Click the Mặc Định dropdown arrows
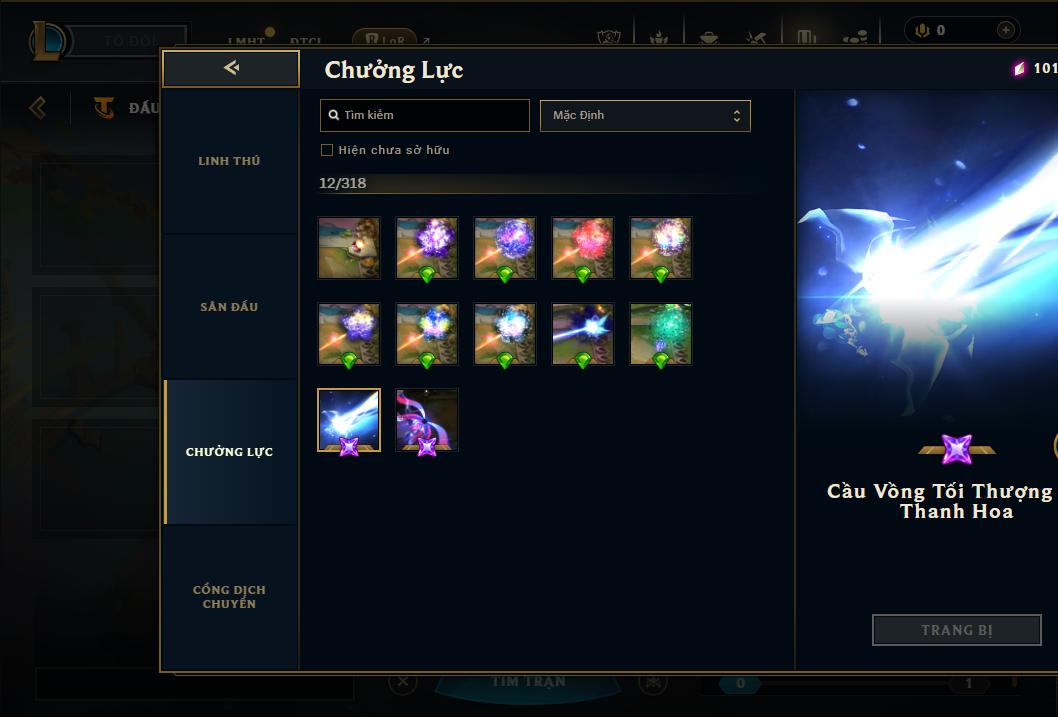The width and height of the screenshot is (1058, 717). [x=737, y=115]
